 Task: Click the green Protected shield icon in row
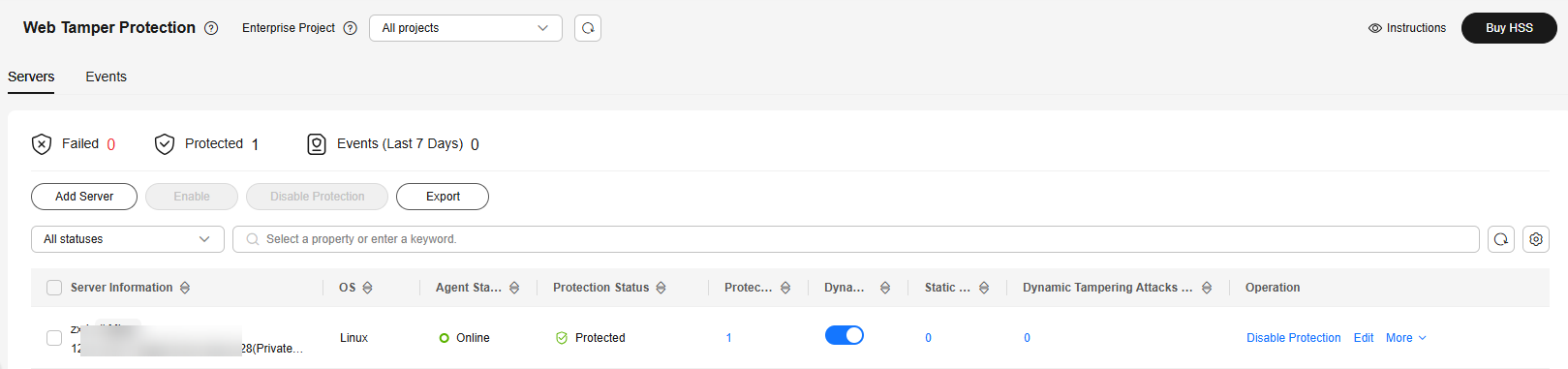point(562,338)
